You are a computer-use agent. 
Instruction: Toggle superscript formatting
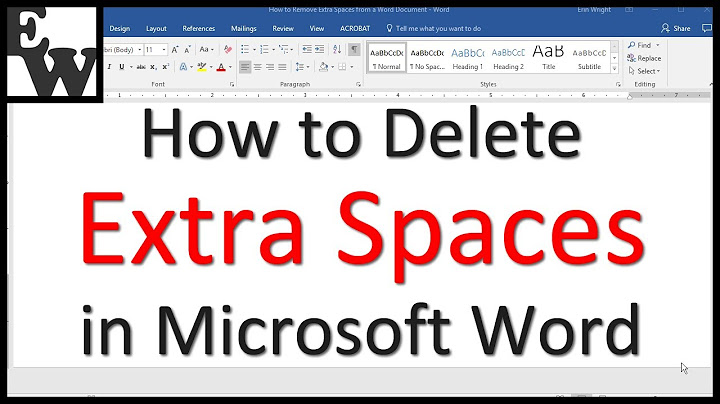[x=166, y=67]
